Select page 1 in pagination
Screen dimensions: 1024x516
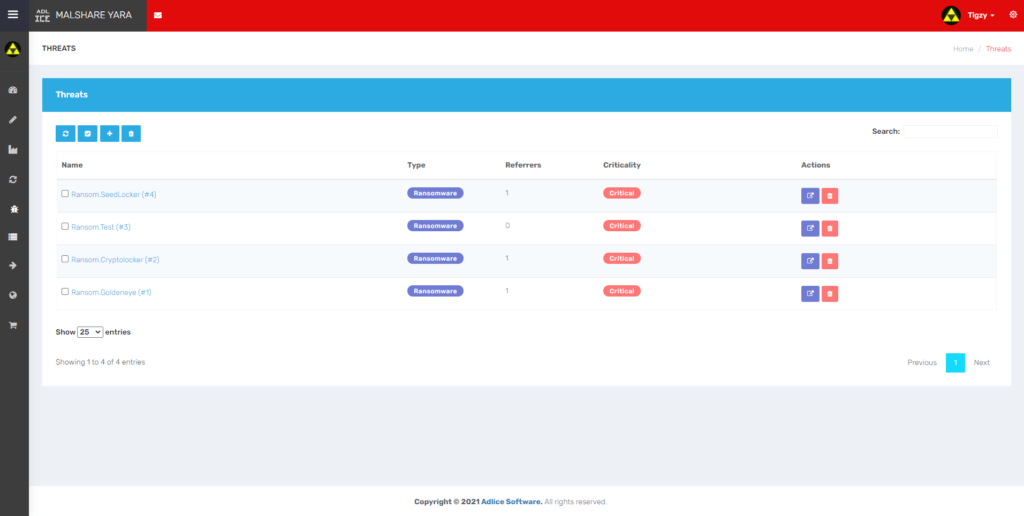pos(955,362)
